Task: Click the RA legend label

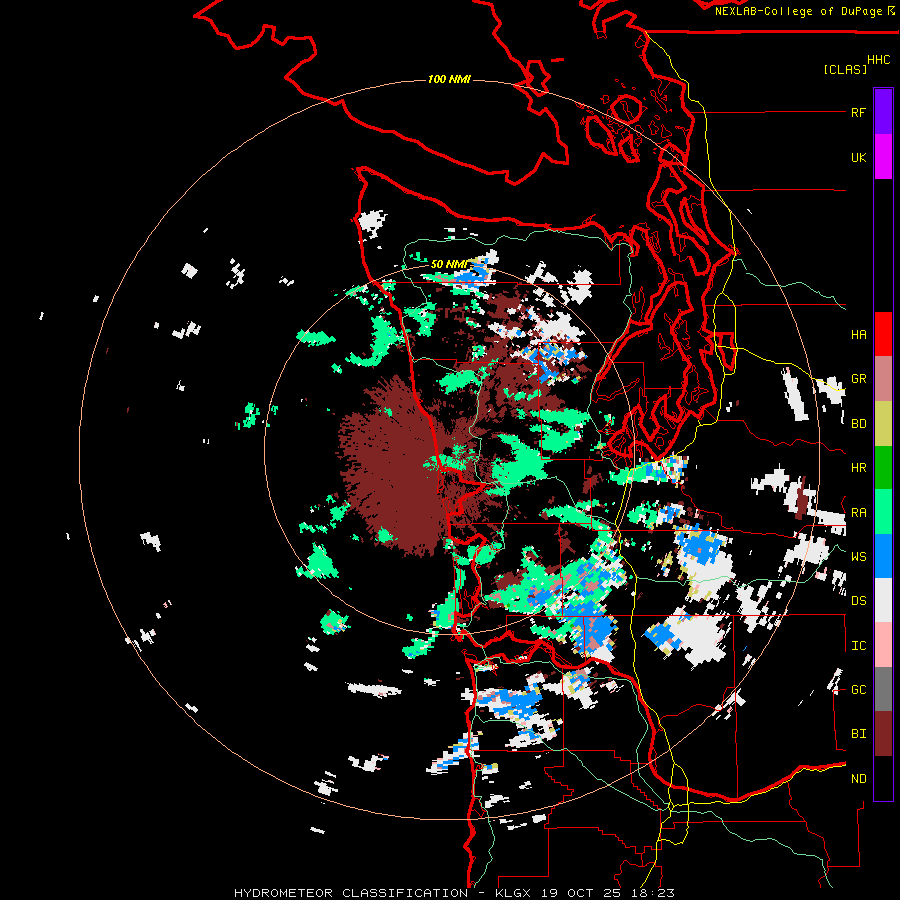Action: click(858, 513)
